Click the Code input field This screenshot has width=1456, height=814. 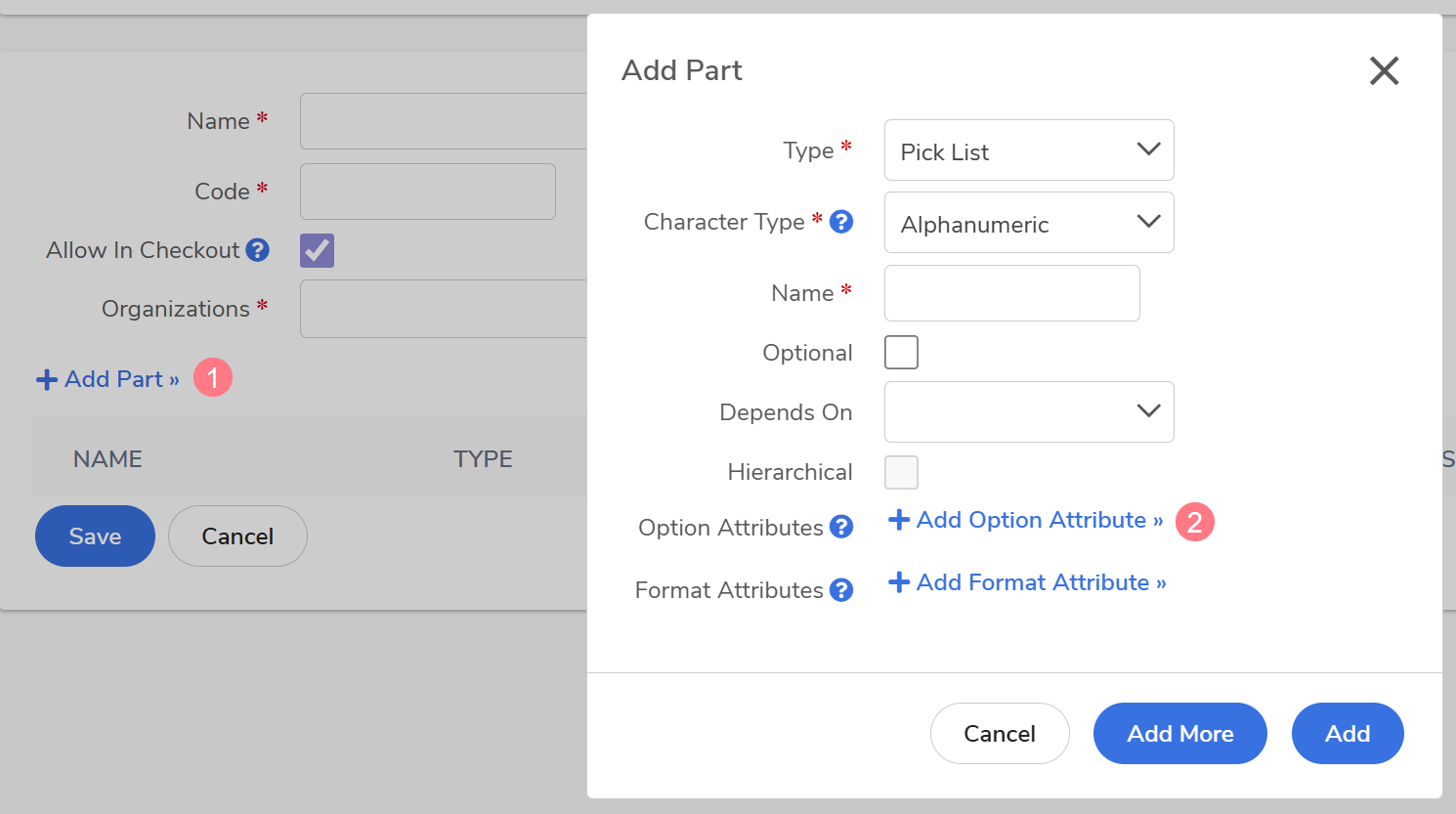427,192
